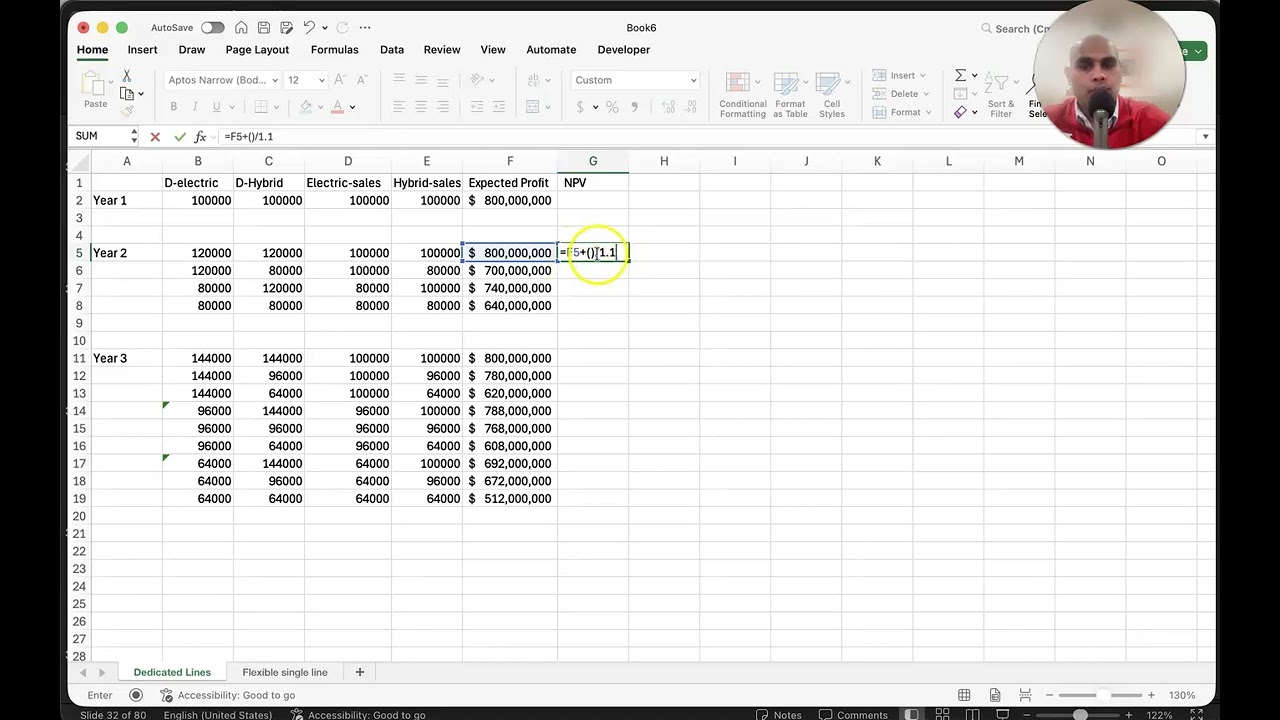Increase font size with large A
This screenshot has width=1280, height=720.
pyautogui.click(x=340, y=80)
